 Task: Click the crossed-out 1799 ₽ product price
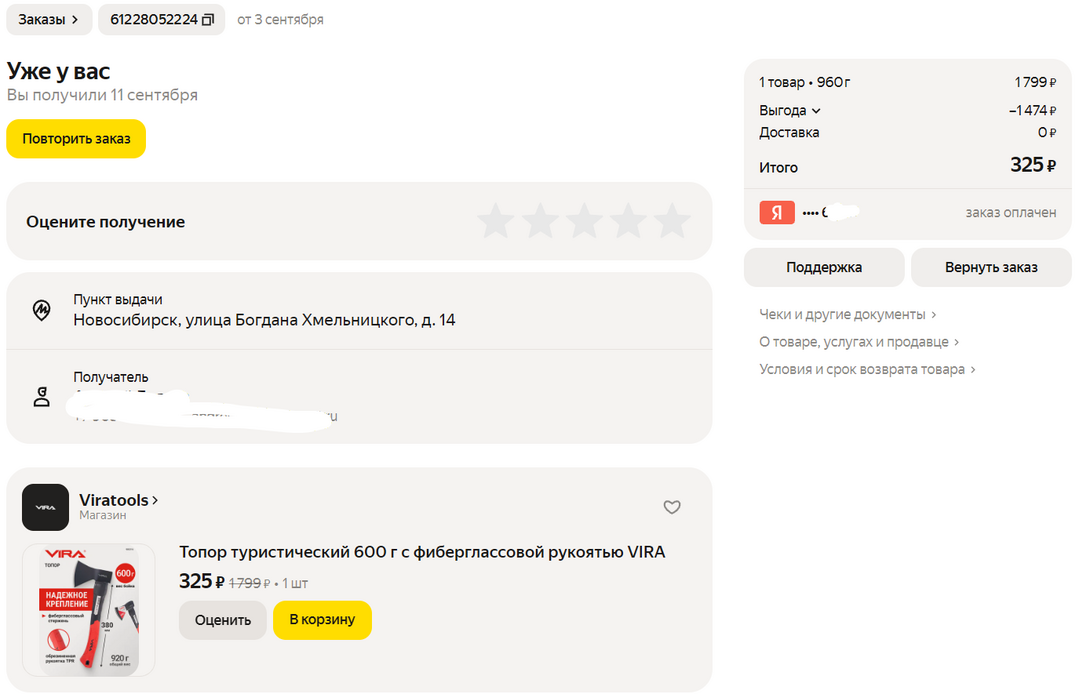pyautogui.click(x=250, y=583)
